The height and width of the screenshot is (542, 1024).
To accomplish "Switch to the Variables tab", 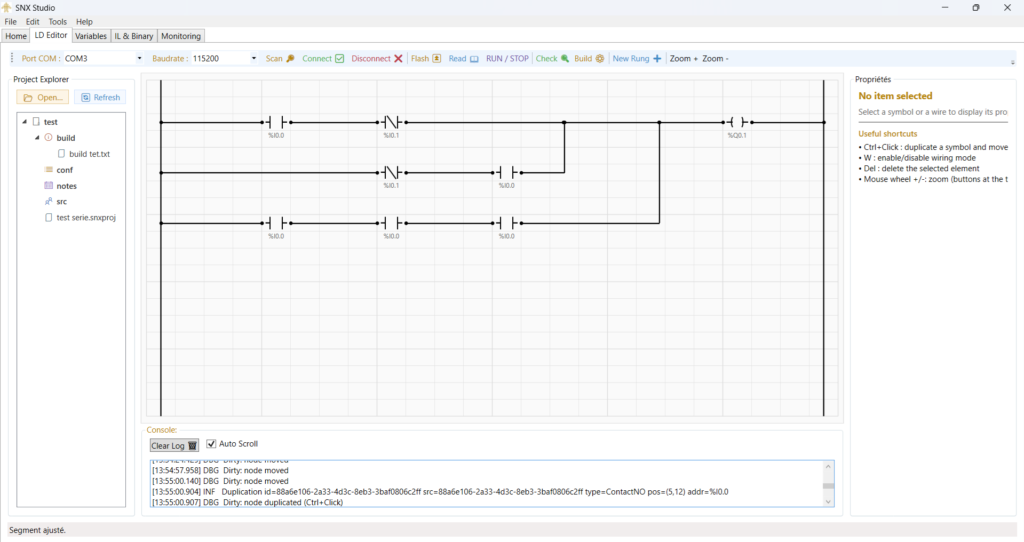I will [x=91, y=36].
